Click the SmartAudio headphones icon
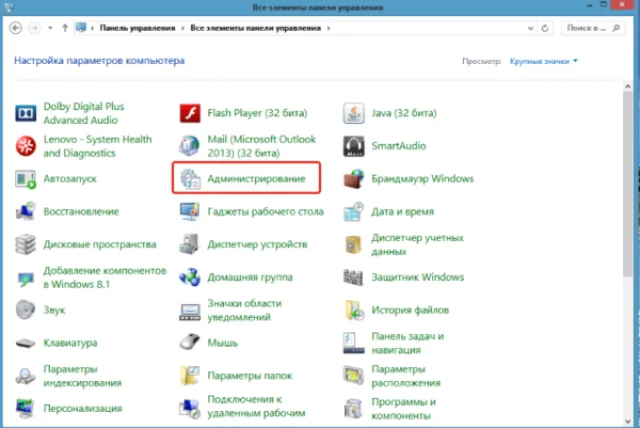This screenshot has height=428, width=640. click(x=353, y=146)
